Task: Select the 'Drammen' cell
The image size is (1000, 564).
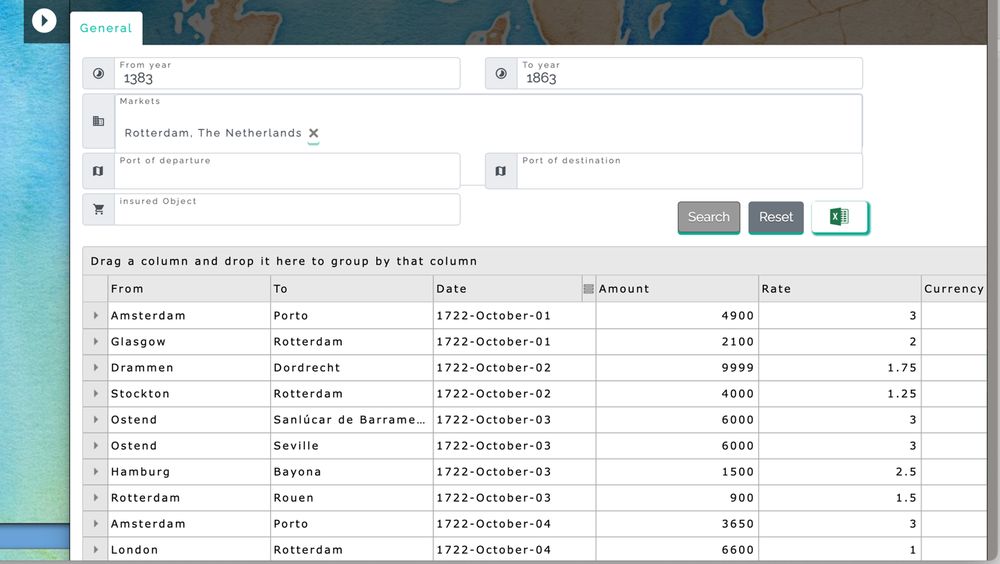Action: 189,367
